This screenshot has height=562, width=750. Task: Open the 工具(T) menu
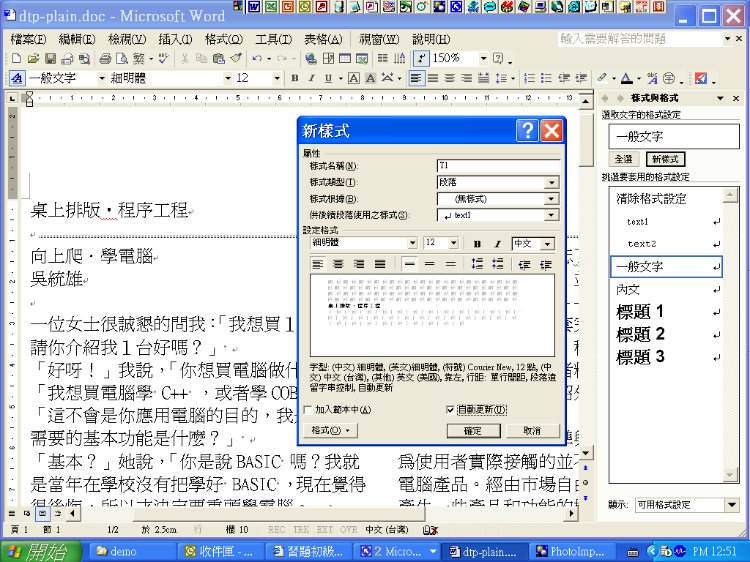[x=273, y=39]
